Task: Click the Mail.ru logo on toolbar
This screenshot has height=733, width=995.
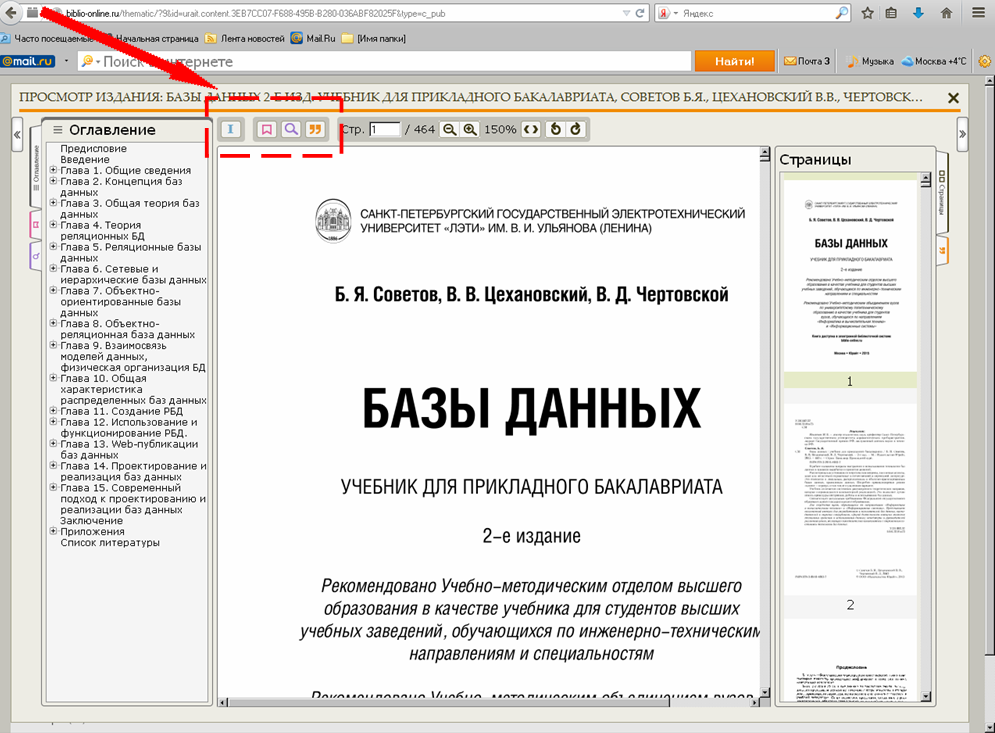Action: pos(28,62)
